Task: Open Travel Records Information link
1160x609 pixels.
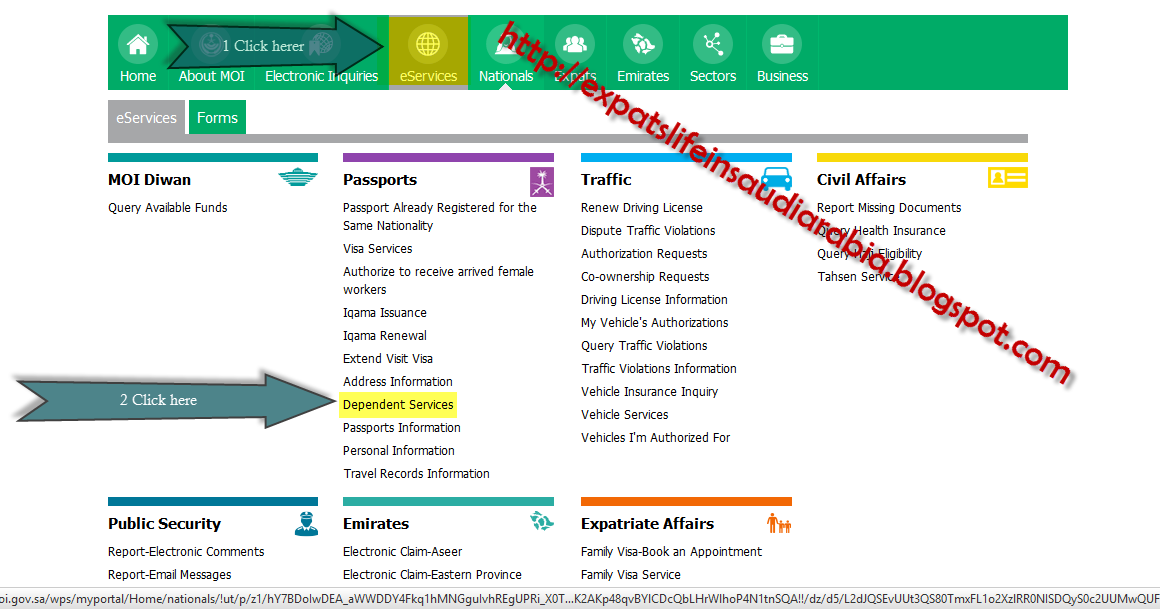Action: (417, 474)
